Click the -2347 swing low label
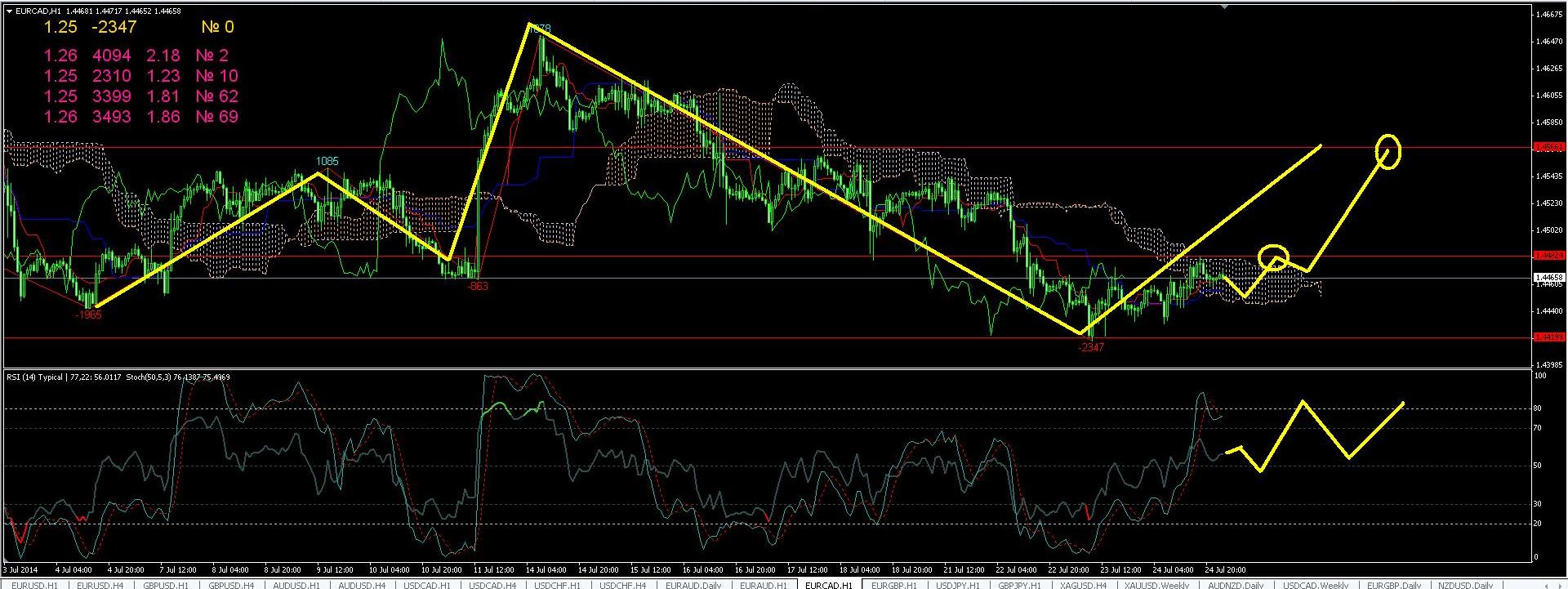The height and width of the screenshot is (589, 1568). pyautogui.click(x=1090, y=347)
